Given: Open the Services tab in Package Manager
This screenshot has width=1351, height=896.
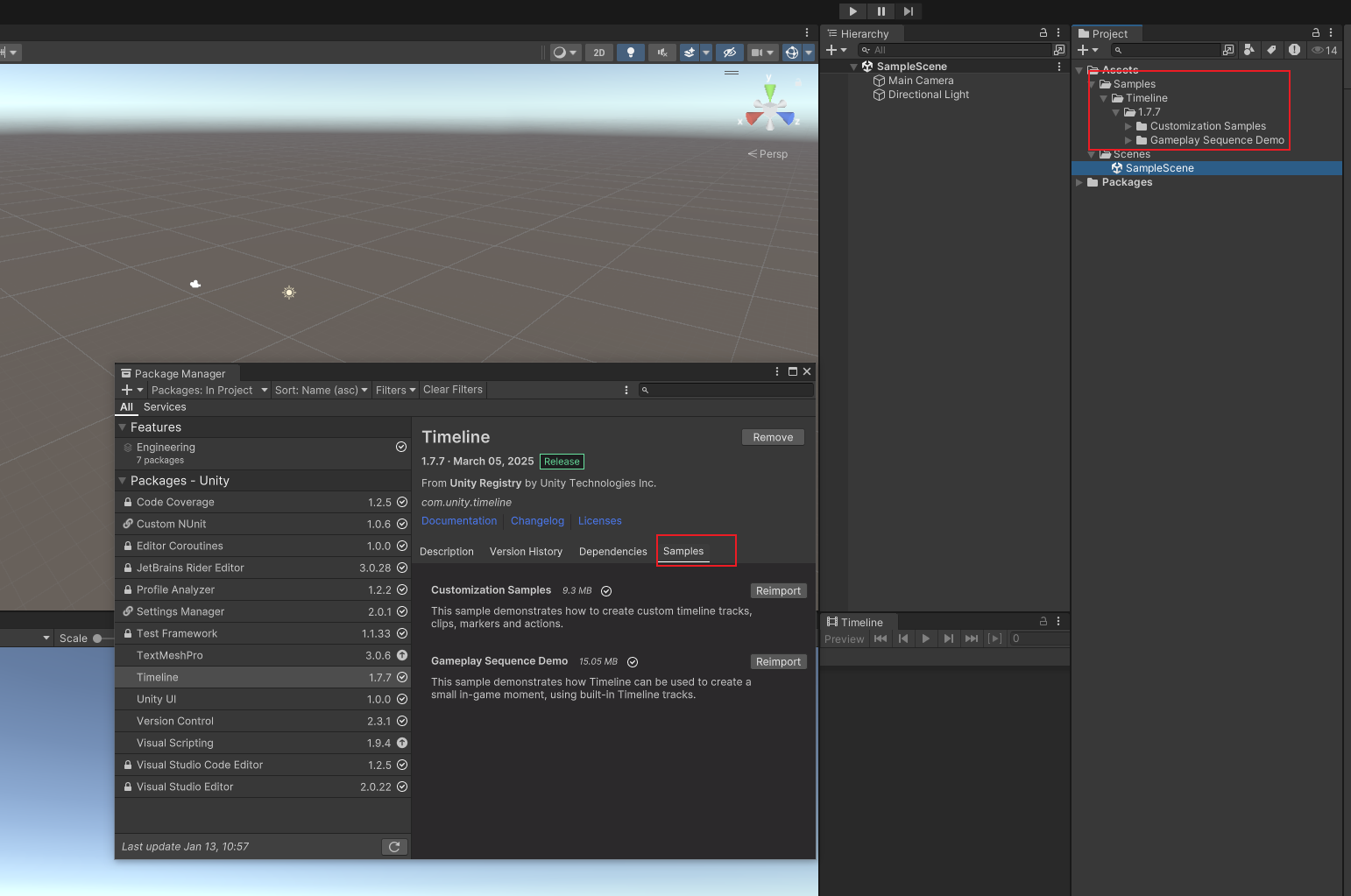Looking at the screenshot, I should tap(165, 407).
